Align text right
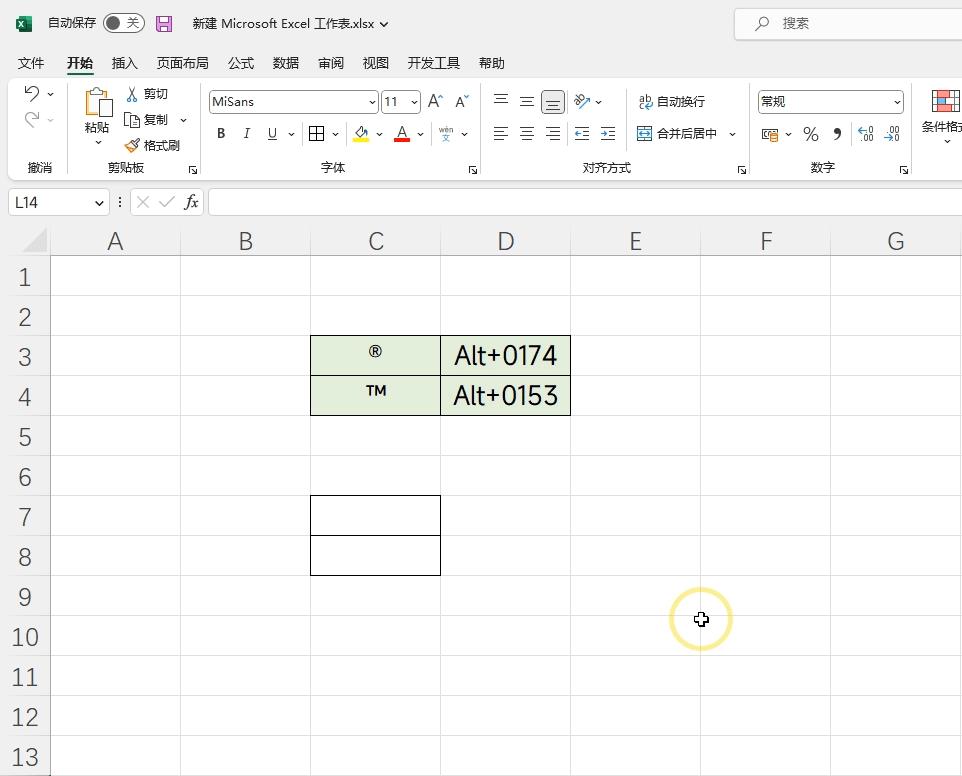This screenshot has width=962, height=776. pyautogui.click(x=553, y=134)
